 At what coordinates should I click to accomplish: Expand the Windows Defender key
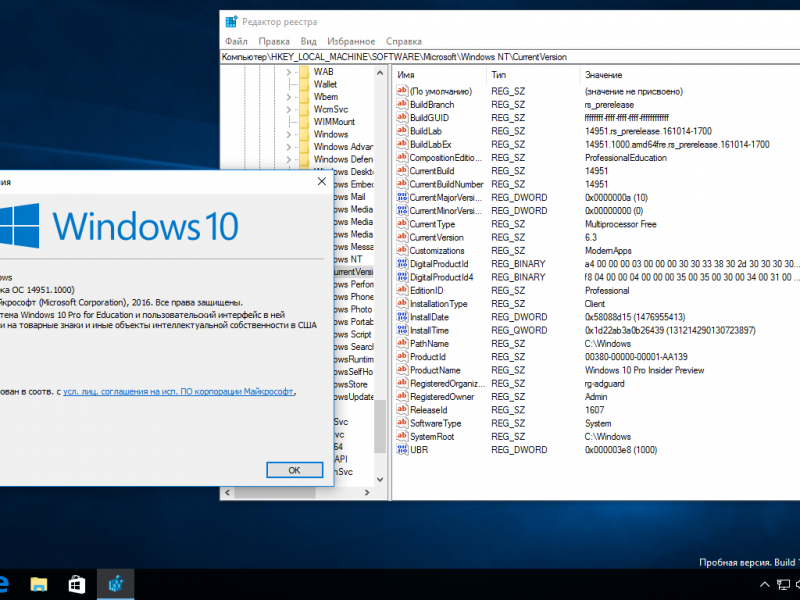(289, 159)
